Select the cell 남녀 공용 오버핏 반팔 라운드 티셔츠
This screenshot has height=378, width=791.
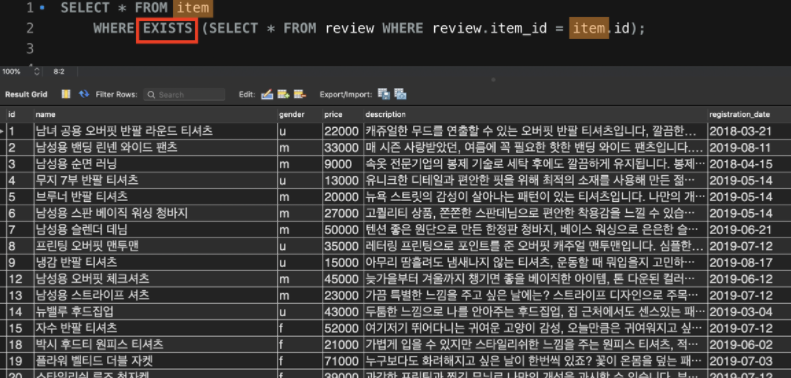pyautogui.click(x=155, y=131)
